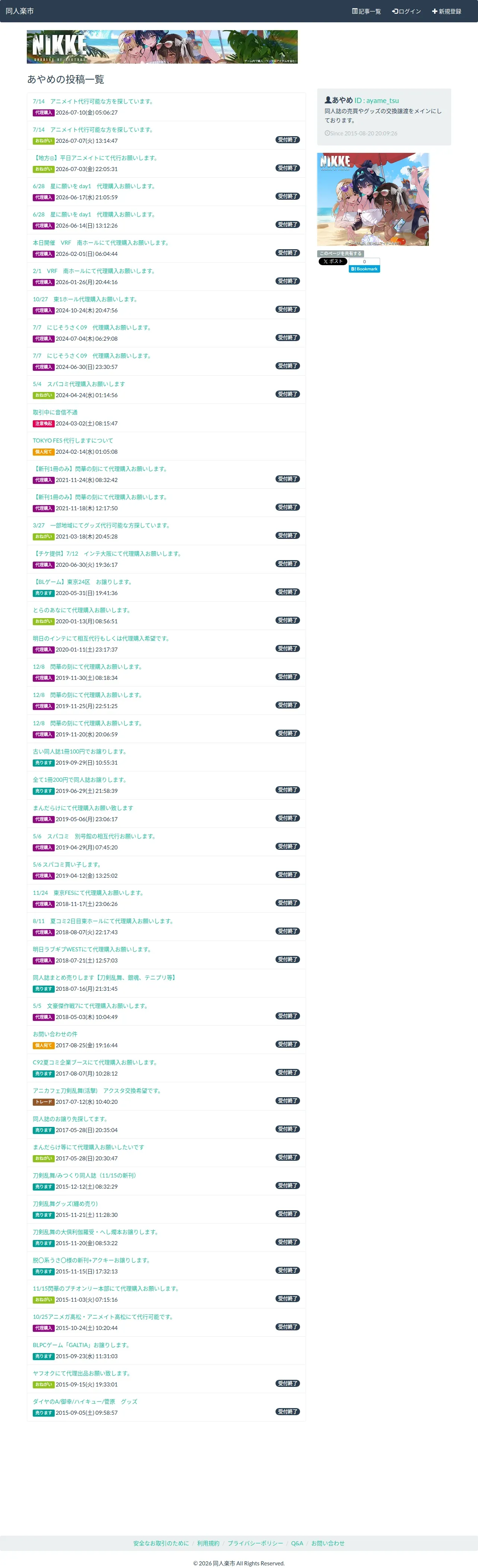The height and width of the screenshot is (1568, 478).
Task: Open 安全なお取引のために footer link
Action: (161, 1543)
